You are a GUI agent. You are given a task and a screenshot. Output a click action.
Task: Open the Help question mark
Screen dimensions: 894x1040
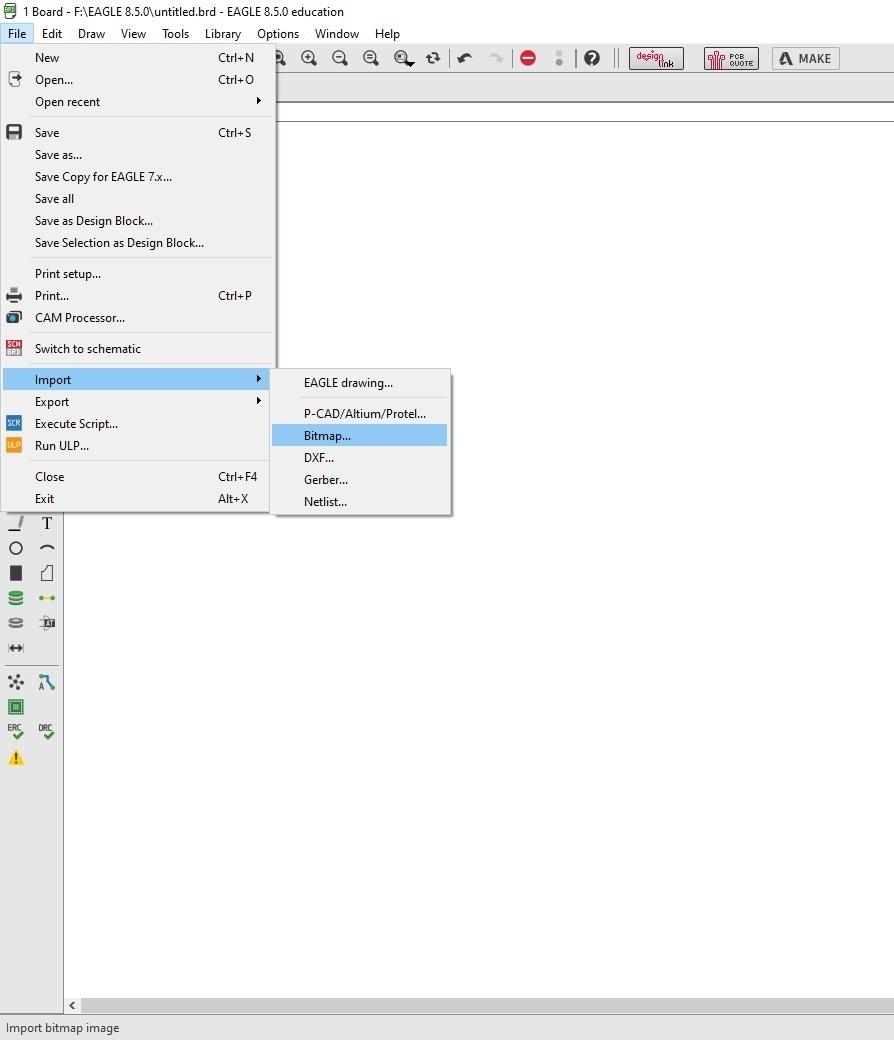pos(592,58)
